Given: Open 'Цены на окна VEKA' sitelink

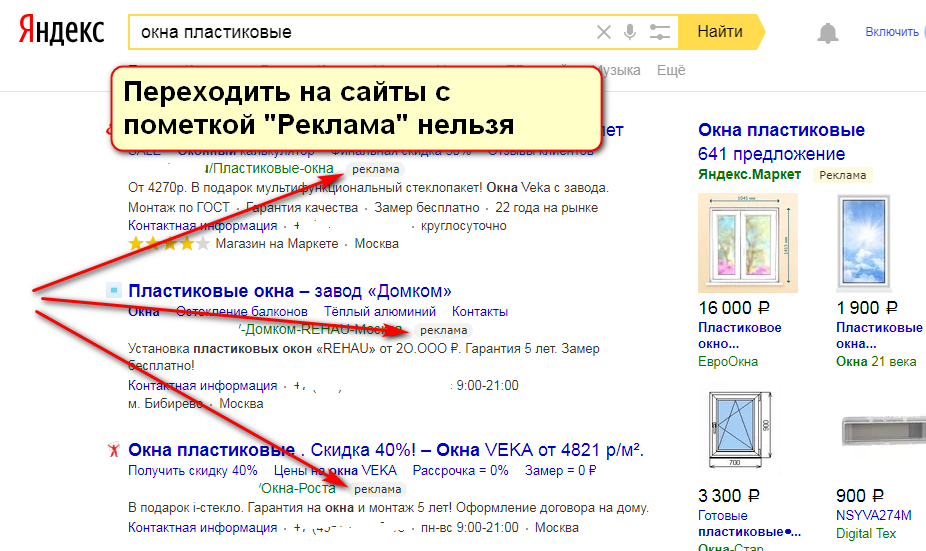Looking at the screenshot, I should click(x=335, y=471).
